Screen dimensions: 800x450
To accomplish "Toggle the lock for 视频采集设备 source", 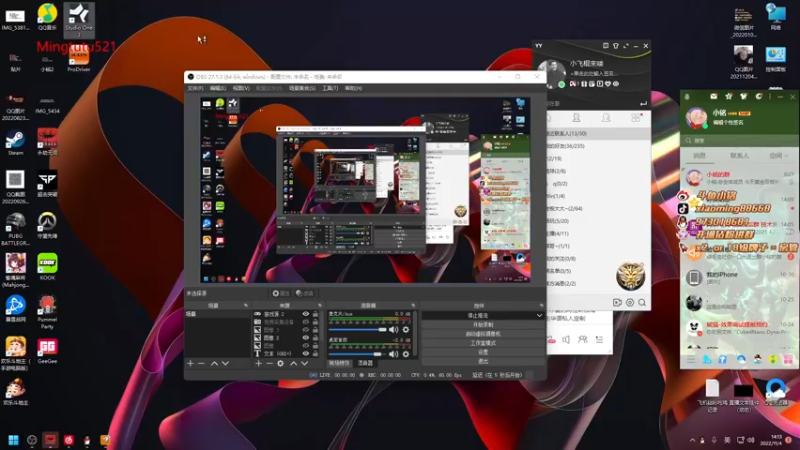I will point(315,322).
